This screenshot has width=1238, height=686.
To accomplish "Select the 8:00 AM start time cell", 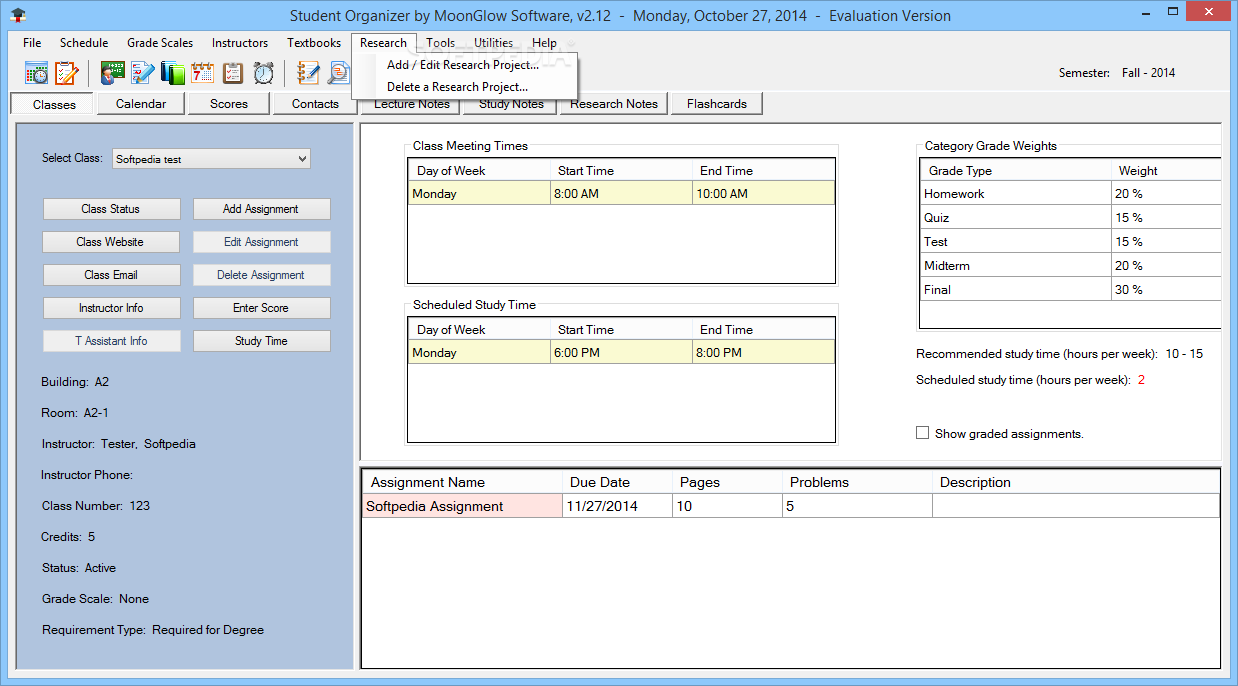I will [621, 194].
